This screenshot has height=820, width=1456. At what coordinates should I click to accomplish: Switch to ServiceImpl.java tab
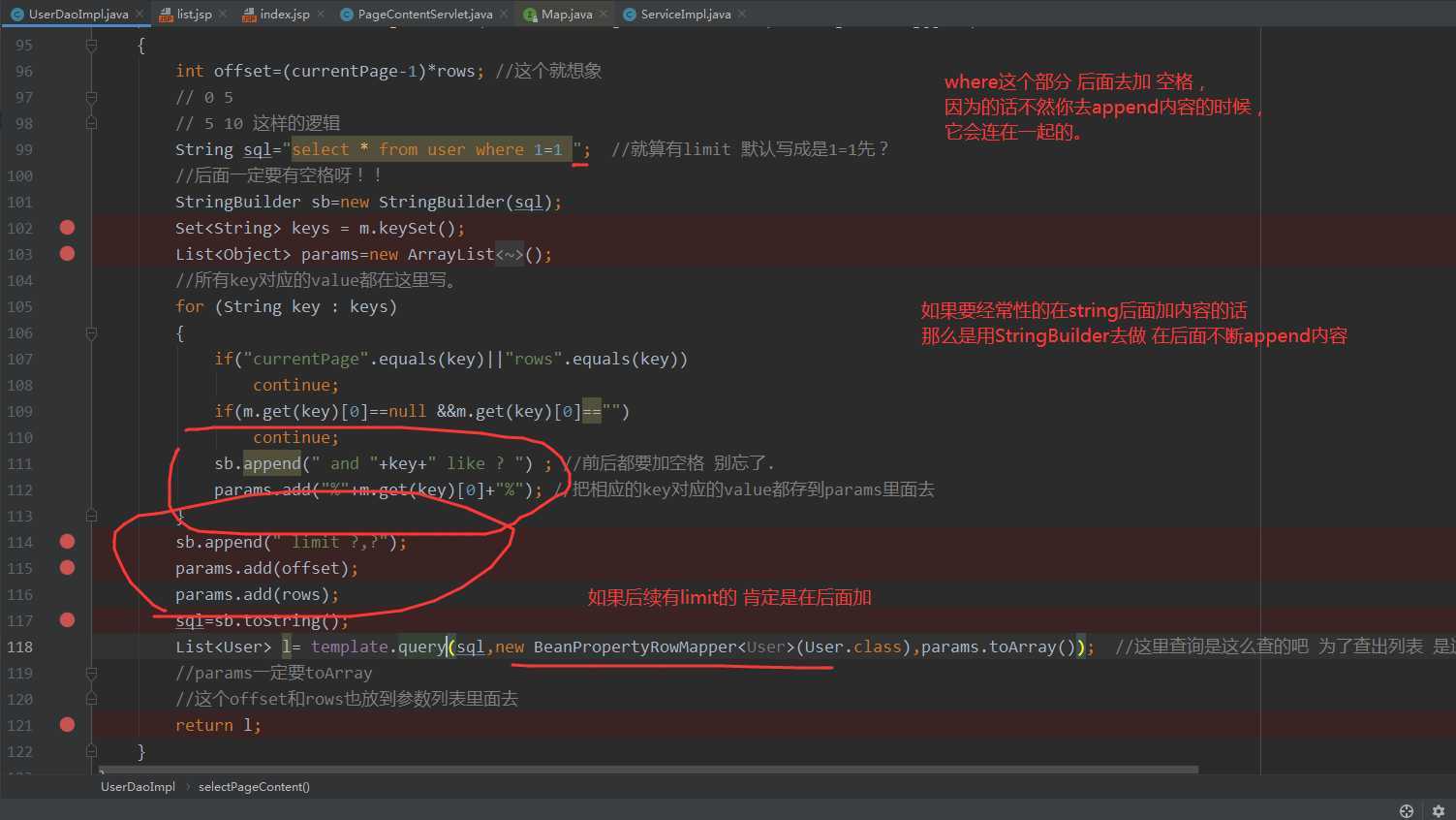[686, 14]
